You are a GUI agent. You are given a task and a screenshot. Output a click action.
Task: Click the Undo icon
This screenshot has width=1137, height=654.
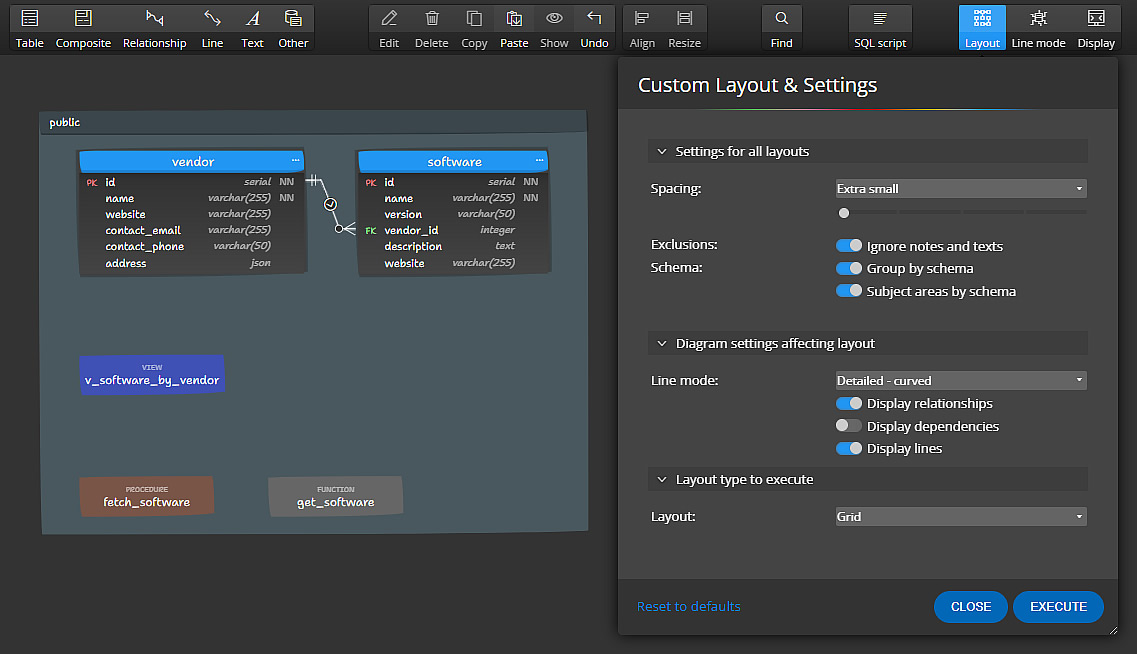point(594,28)
